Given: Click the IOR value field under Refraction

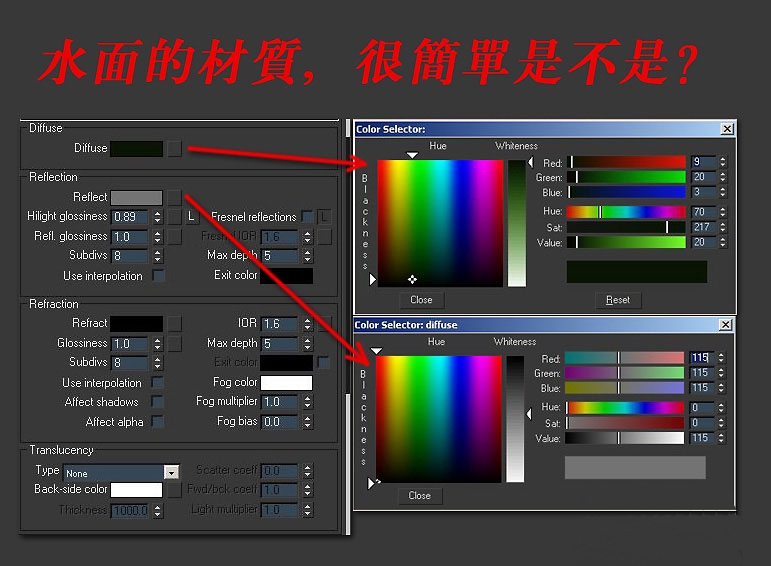Looking at the screenshot, I should pos(279,324).
